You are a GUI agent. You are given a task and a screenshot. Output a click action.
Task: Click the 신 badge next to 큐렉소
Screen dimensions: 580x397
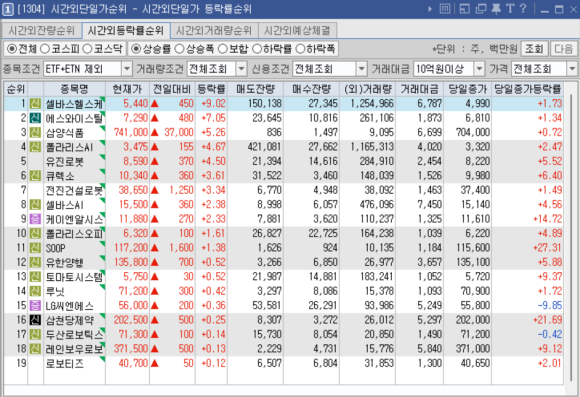point(35,176)
